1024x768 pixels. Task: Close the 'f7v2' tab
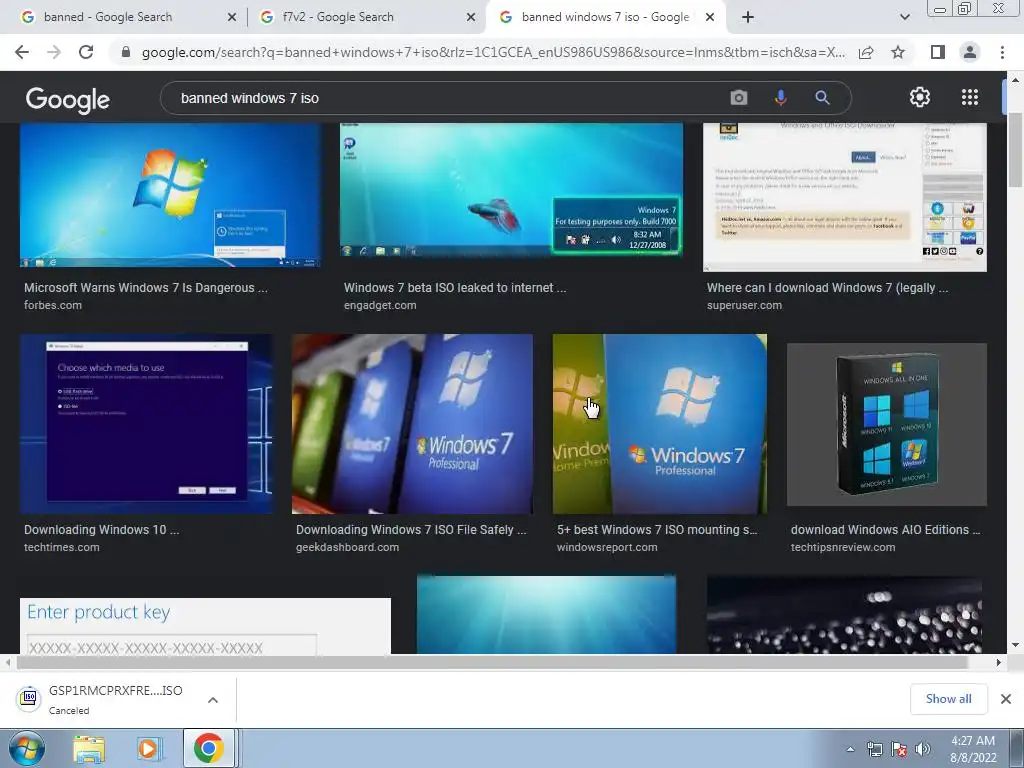(471, 18)
